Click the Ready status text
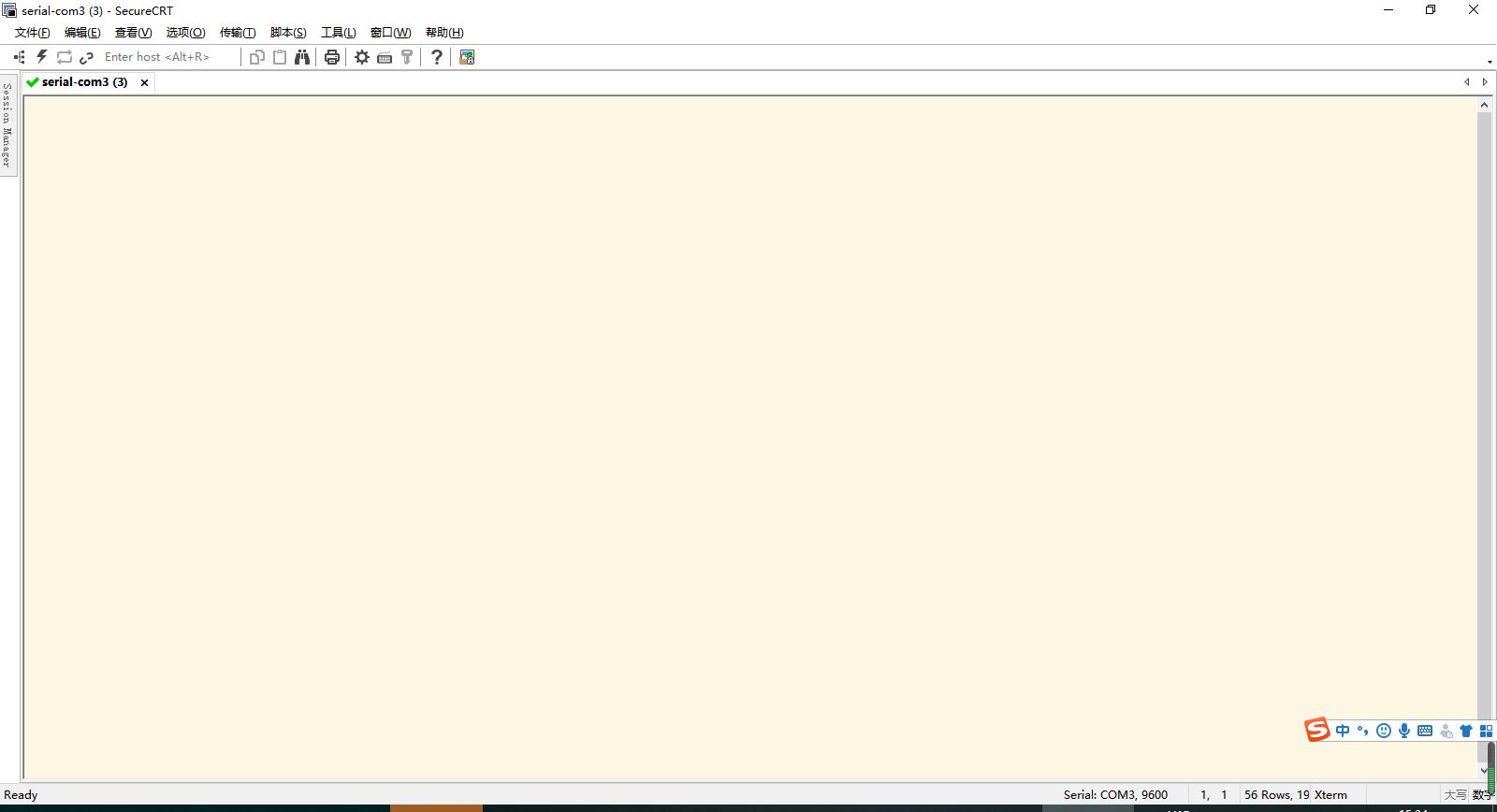Image resolution: width=1497 pixels, height=812 pixels. pyautogui.click(x=22, y=795)
